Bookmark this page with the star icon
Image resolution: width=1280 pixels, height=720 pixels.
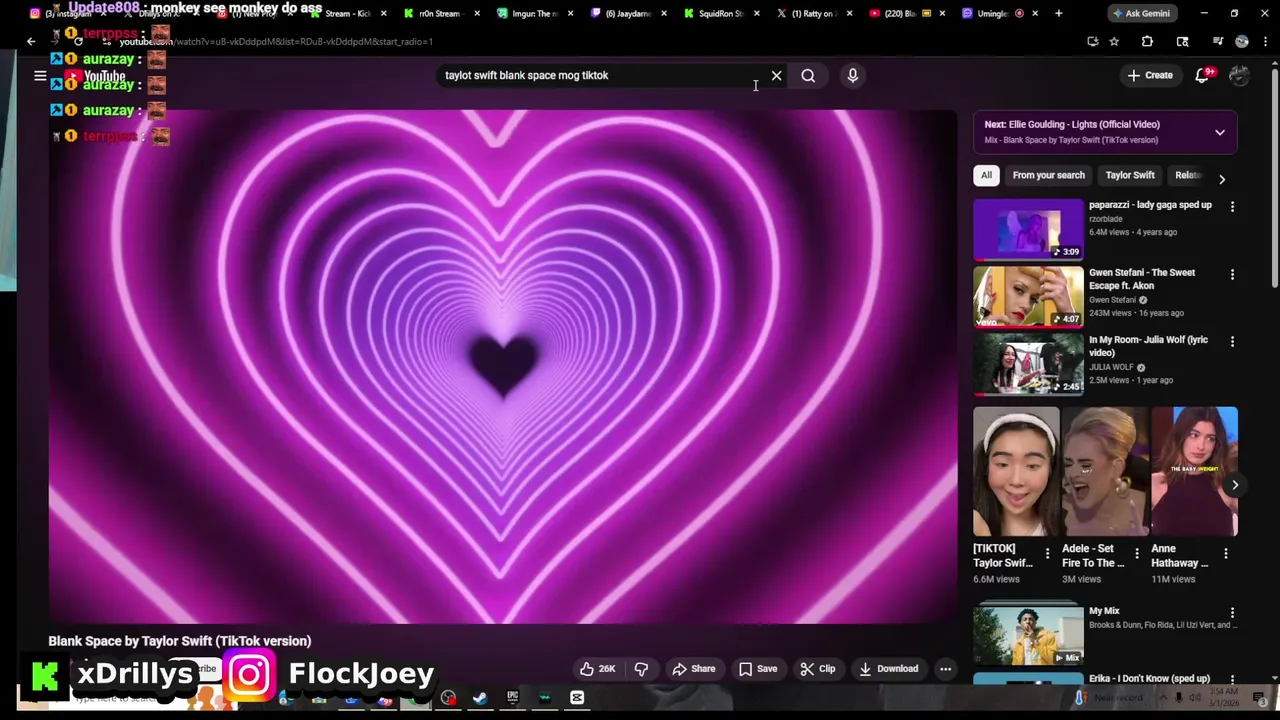[1114, 41]
